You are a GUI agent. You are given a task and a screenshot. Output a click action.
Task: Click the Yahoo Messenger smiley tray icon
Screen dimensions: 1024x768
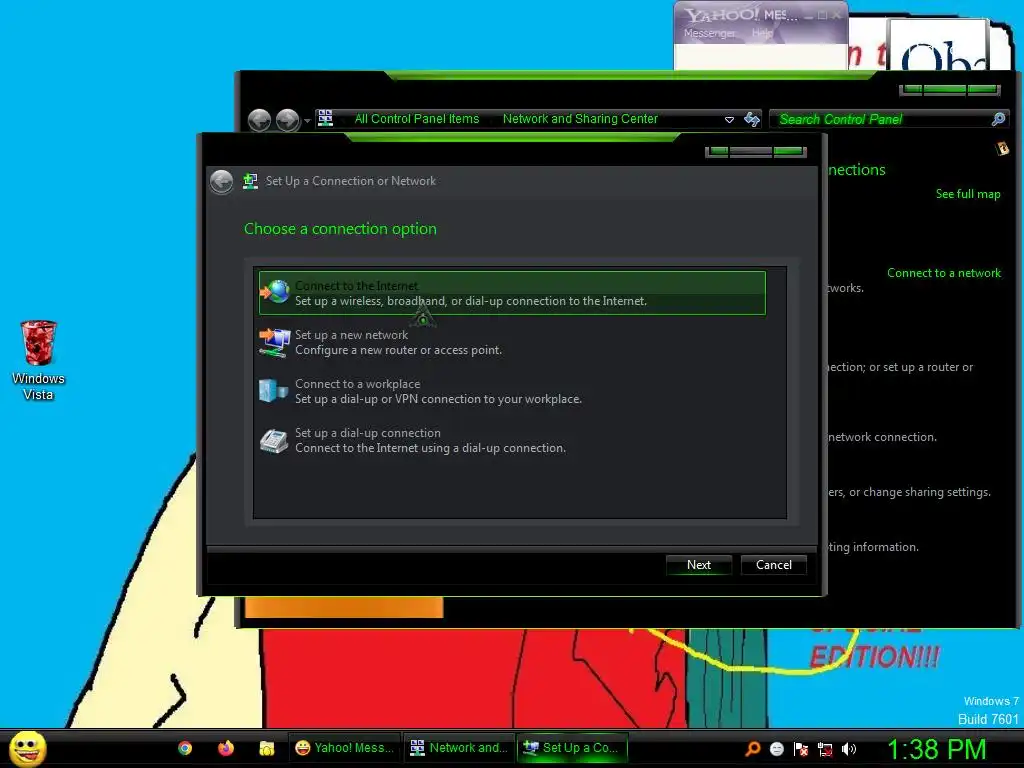(x=776, y=749)
